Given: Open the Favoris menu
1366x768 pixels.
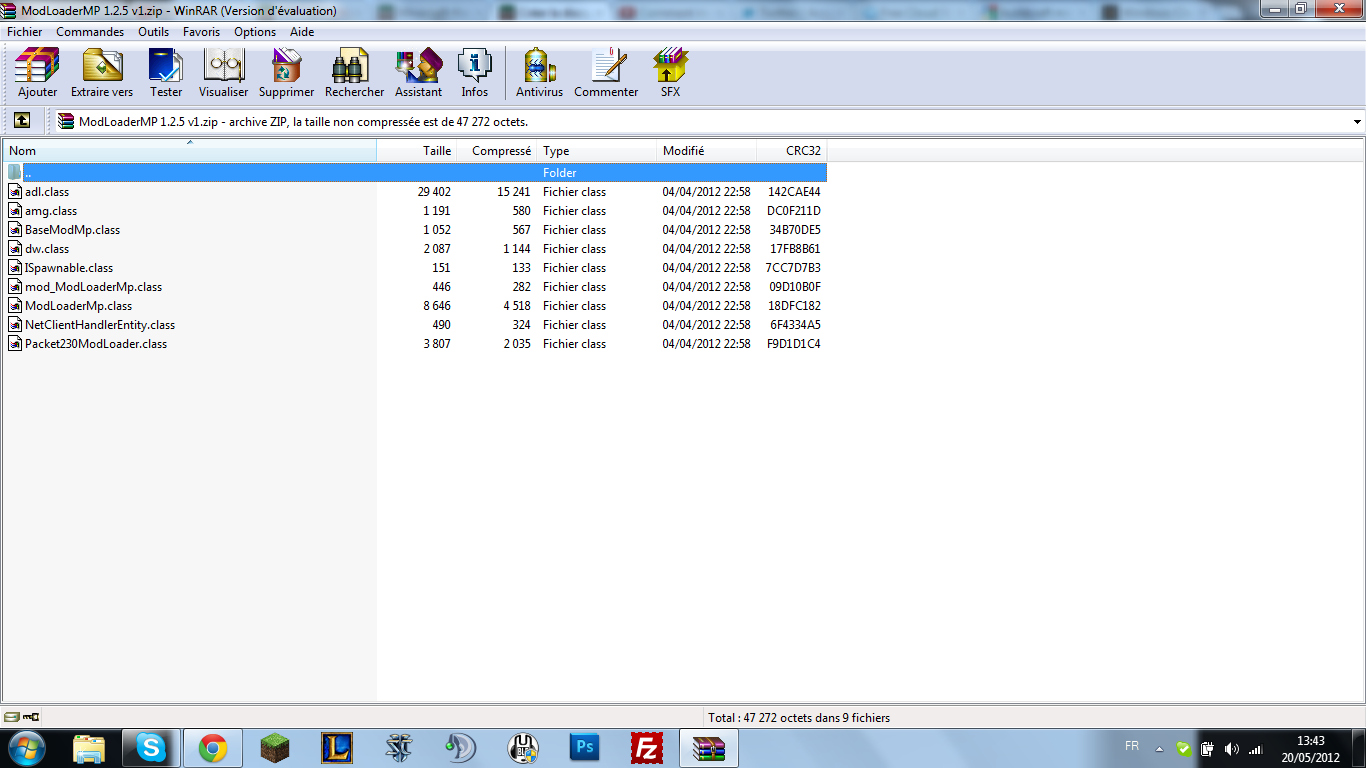Looking at the screenshot, I should tap(201, 32).
